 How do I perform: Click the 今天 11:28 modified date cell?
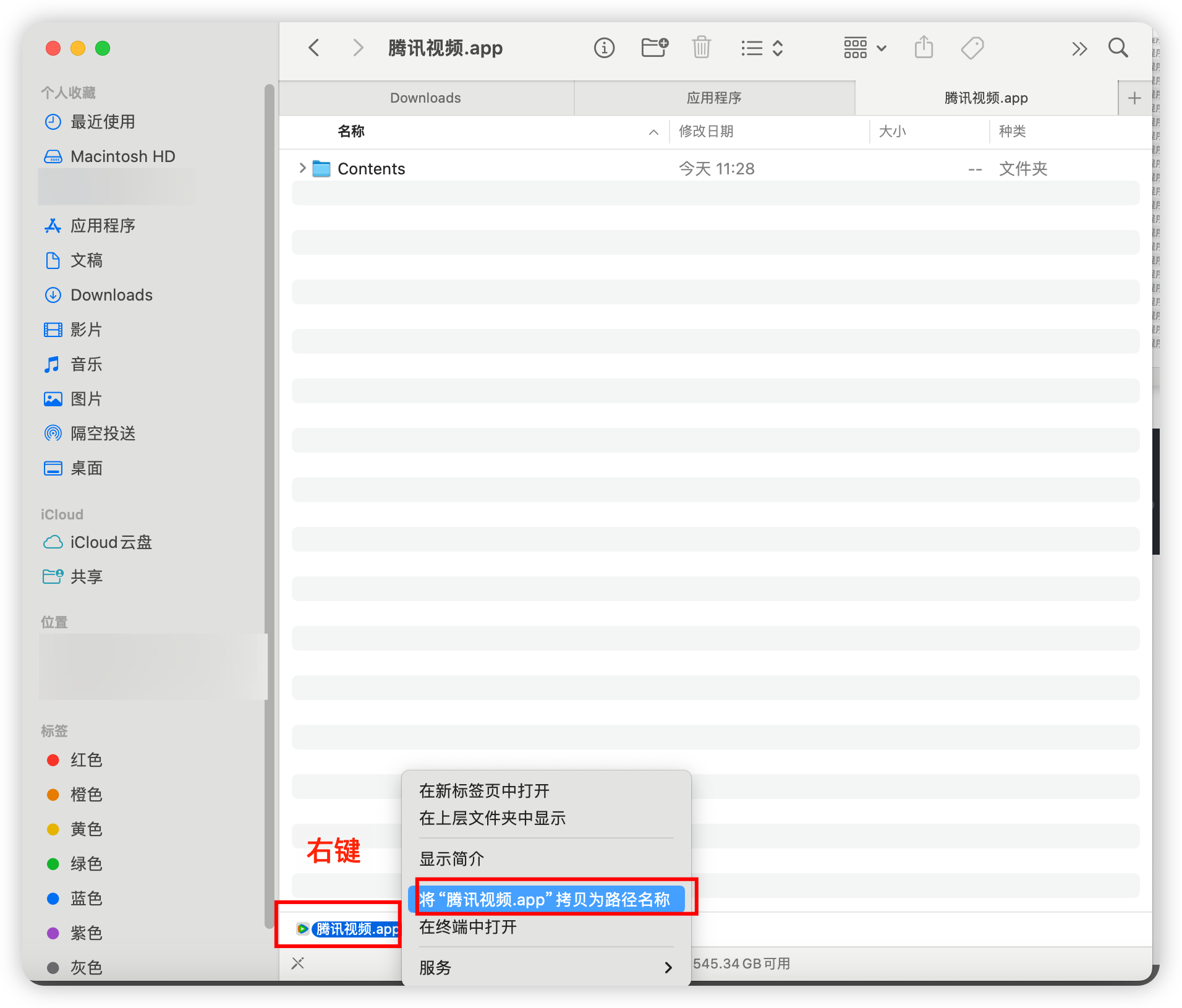(x=716, y=168)
